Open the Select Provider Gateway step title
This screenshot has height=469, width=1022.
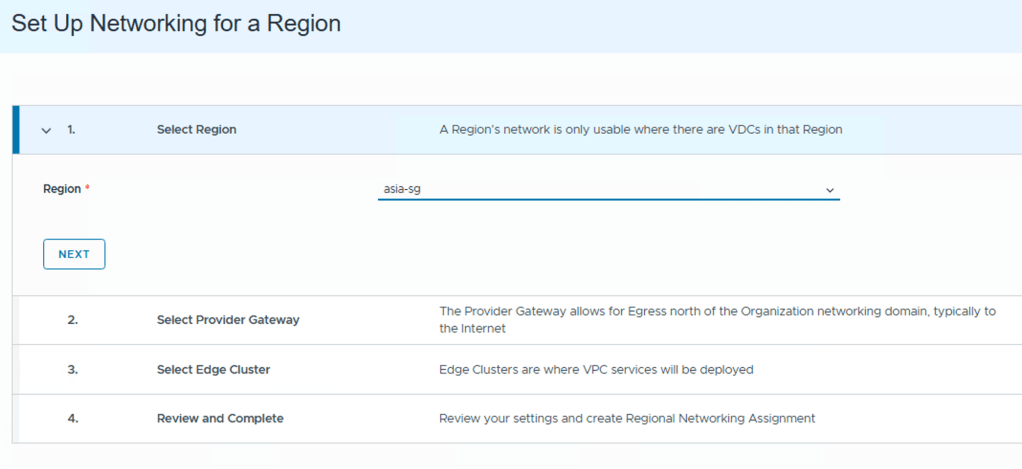(x=228, y=320)
